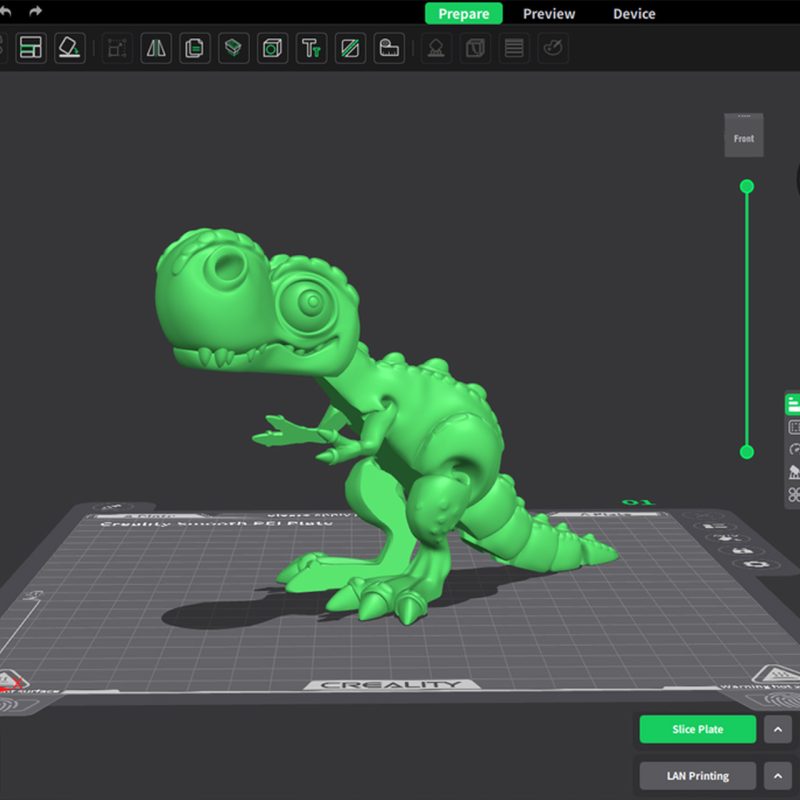
Task: Click the Slice Plate button
Action: coord(697,729)
